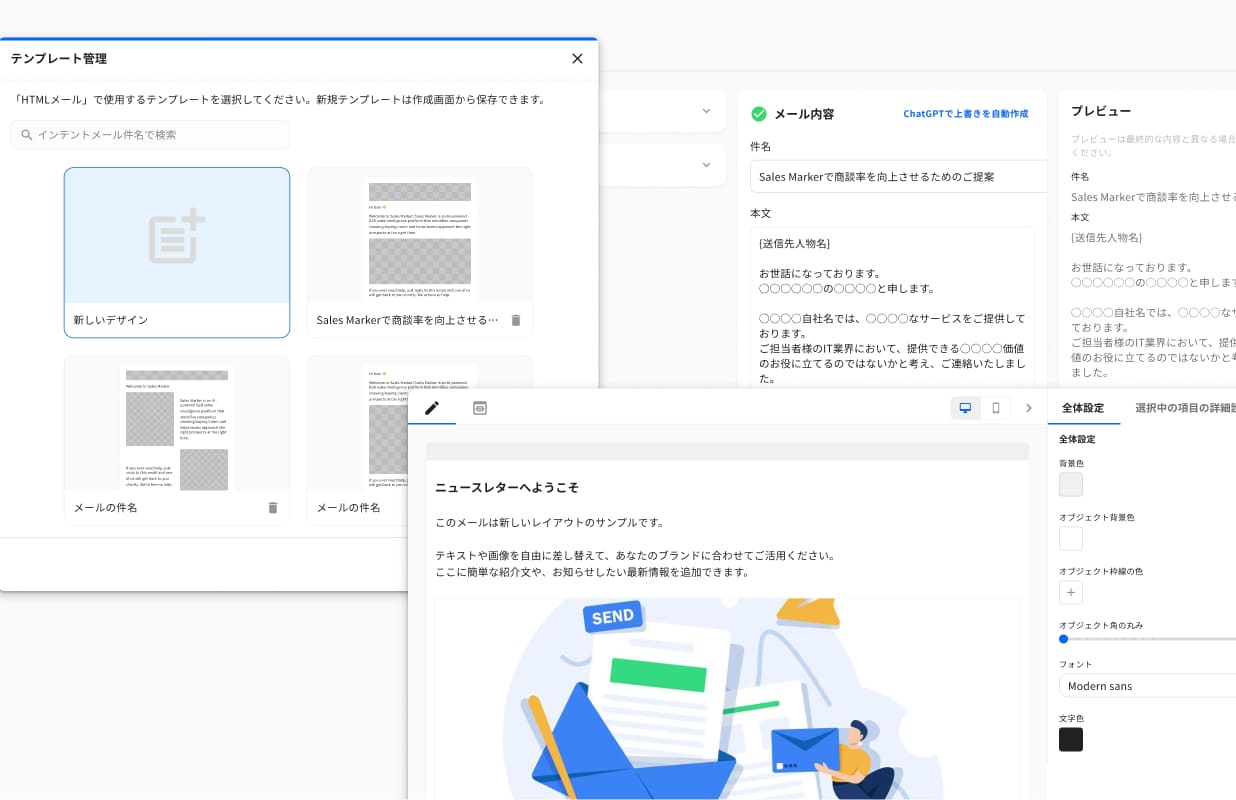Select the 新しいデザイン label
Viewport: 1236px width, 800px height.
click(111, 320)
